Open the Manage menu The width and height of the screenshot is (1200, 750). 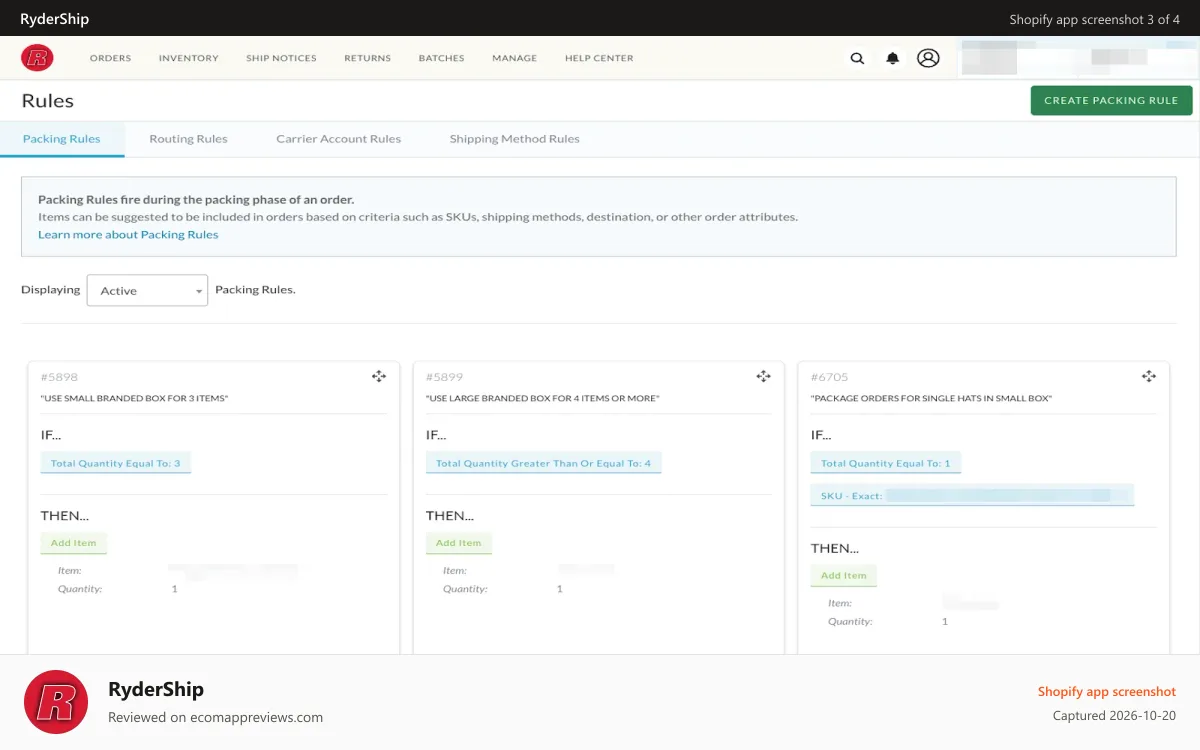pos(514,58)
